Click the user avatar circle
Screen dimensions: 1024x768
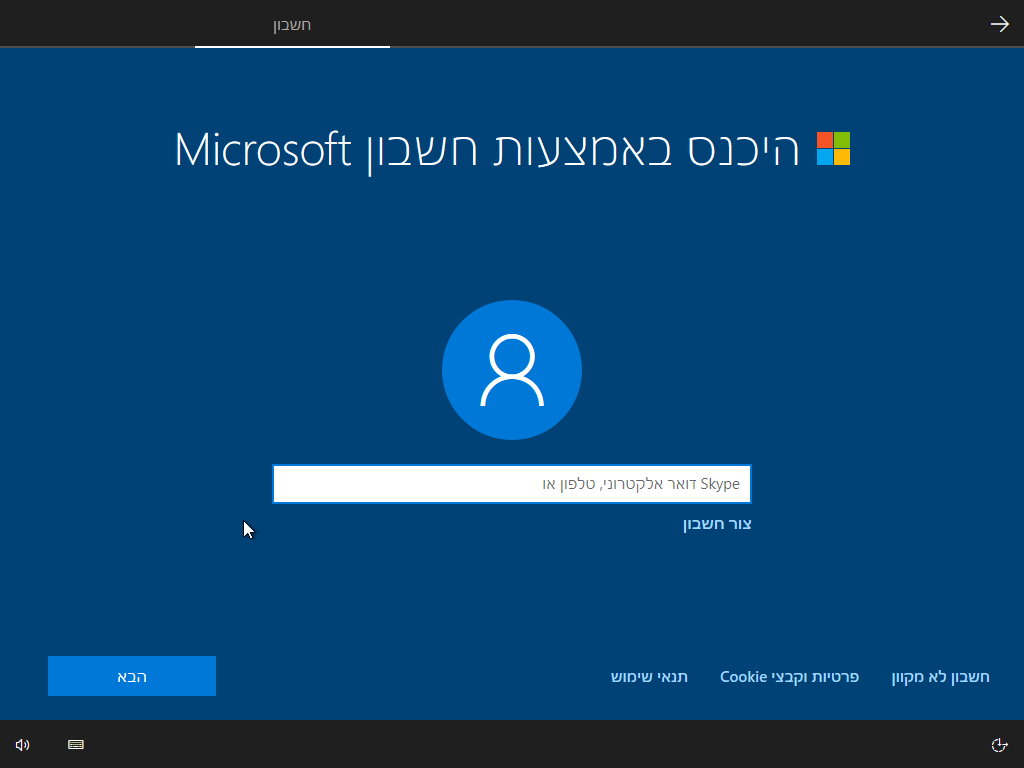(512, 369)
